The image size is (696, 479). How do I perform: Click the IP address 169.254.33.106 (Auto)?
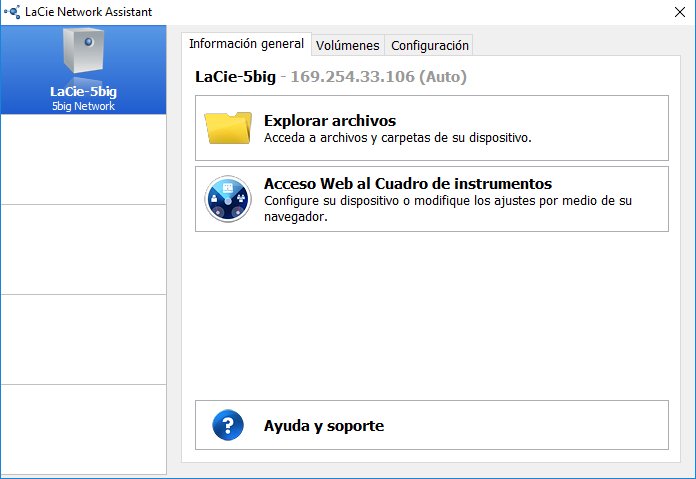(x=379, y=77)
